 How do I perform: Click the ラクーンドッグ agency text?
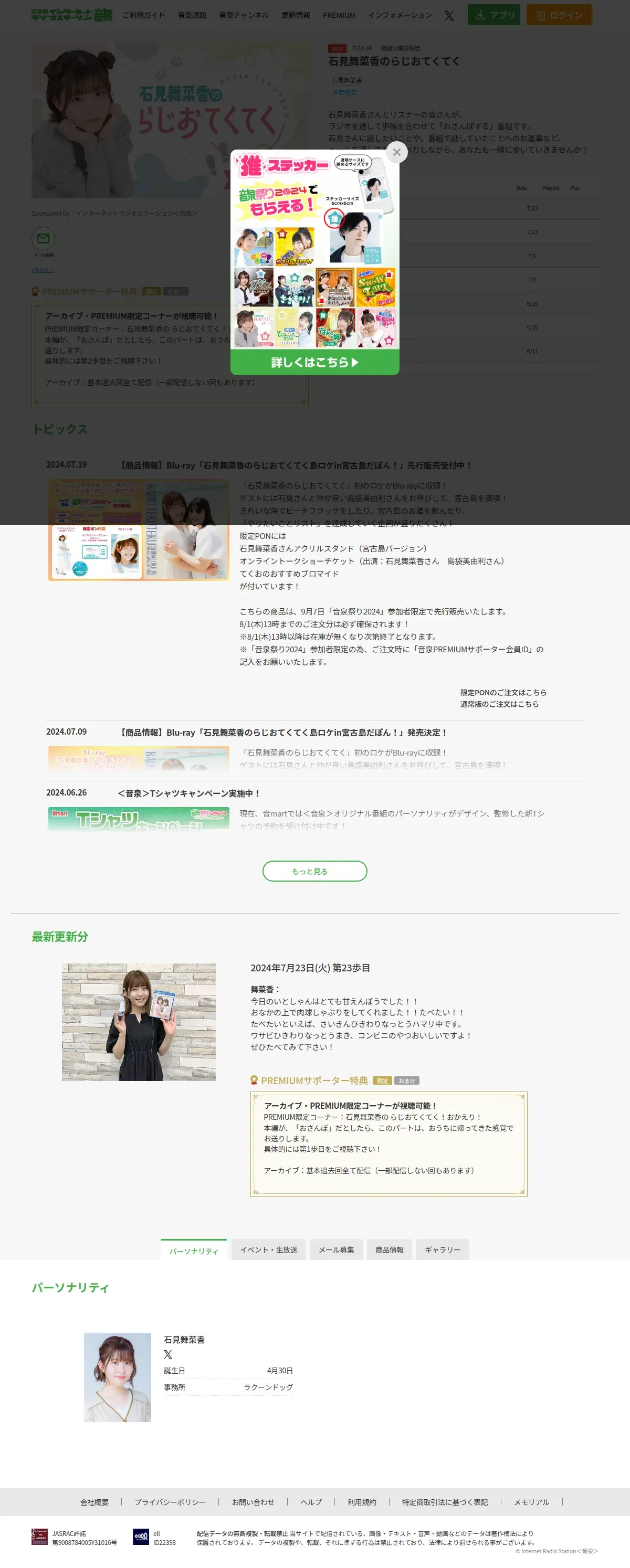tap(268, 1387)
